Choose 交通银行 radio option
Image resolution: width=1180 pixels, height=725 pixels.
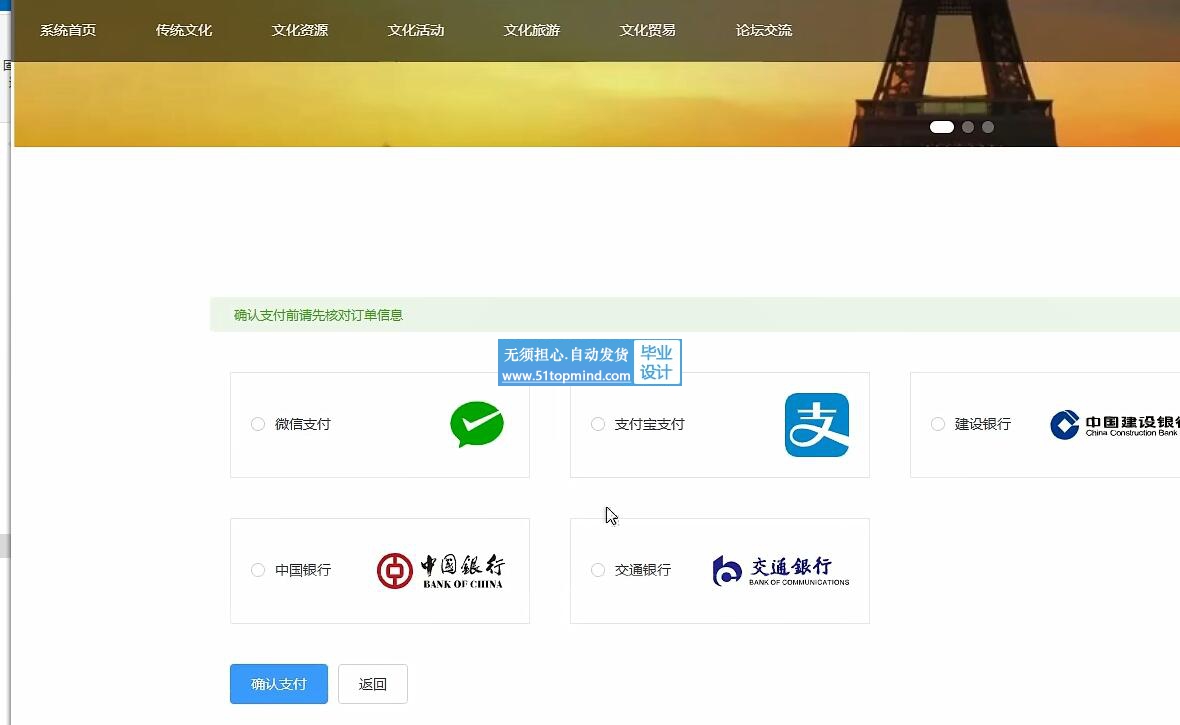tap(598, 570)
